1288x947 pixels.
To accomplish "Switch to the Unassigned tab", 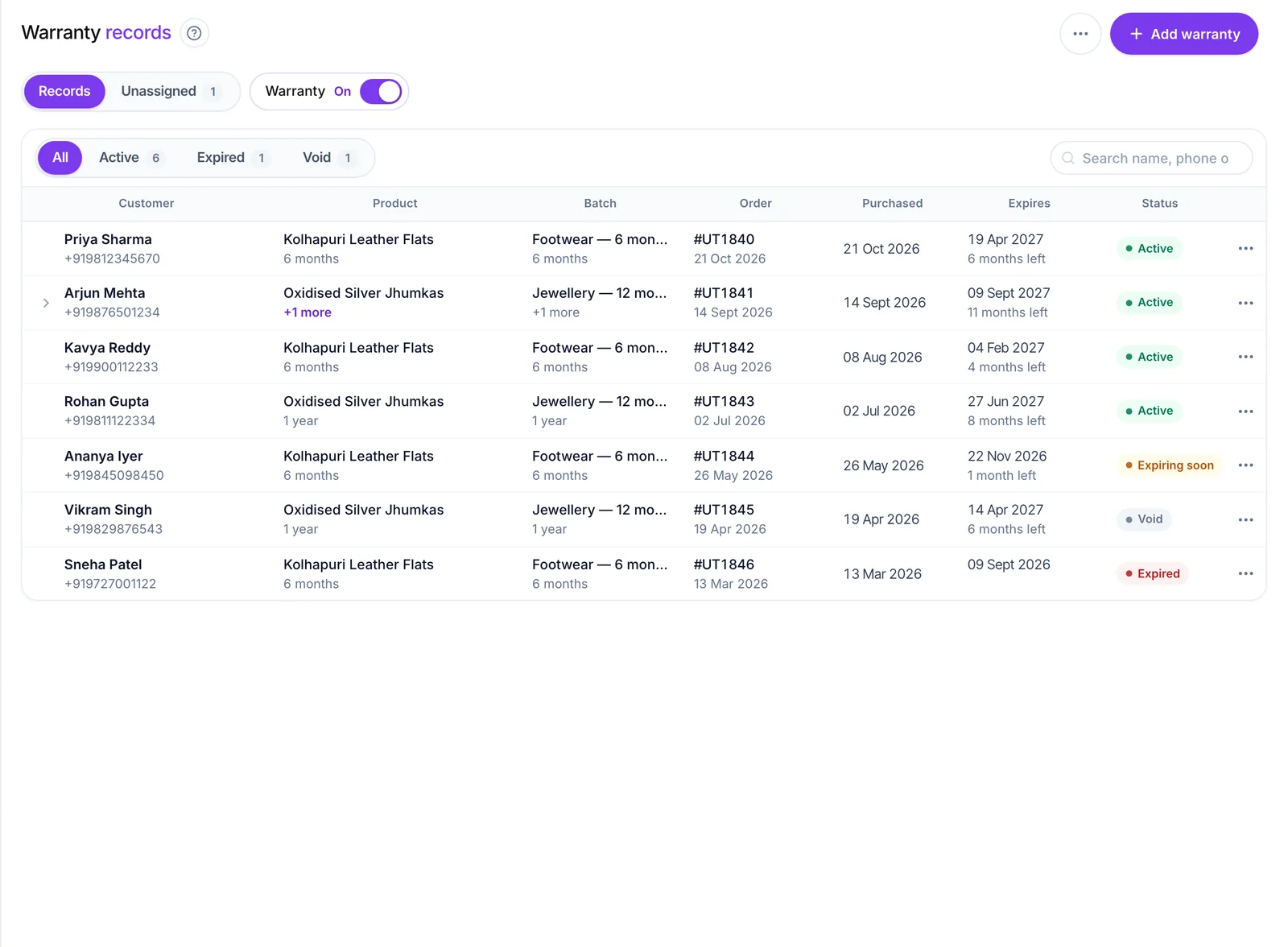I will point(169,91).
